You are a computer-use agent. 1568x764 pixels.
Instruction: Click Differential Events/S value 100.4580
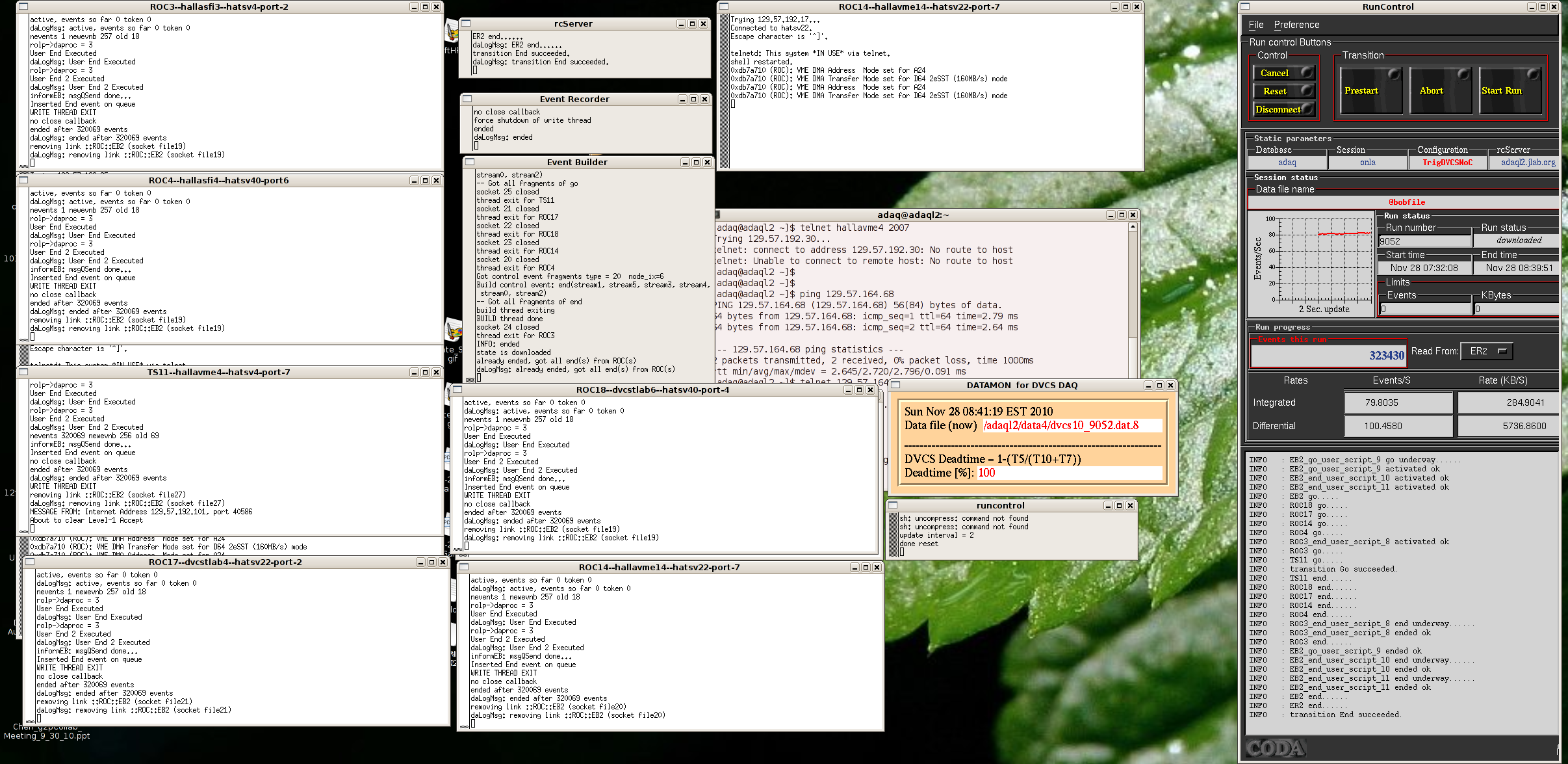(1398, 426)
